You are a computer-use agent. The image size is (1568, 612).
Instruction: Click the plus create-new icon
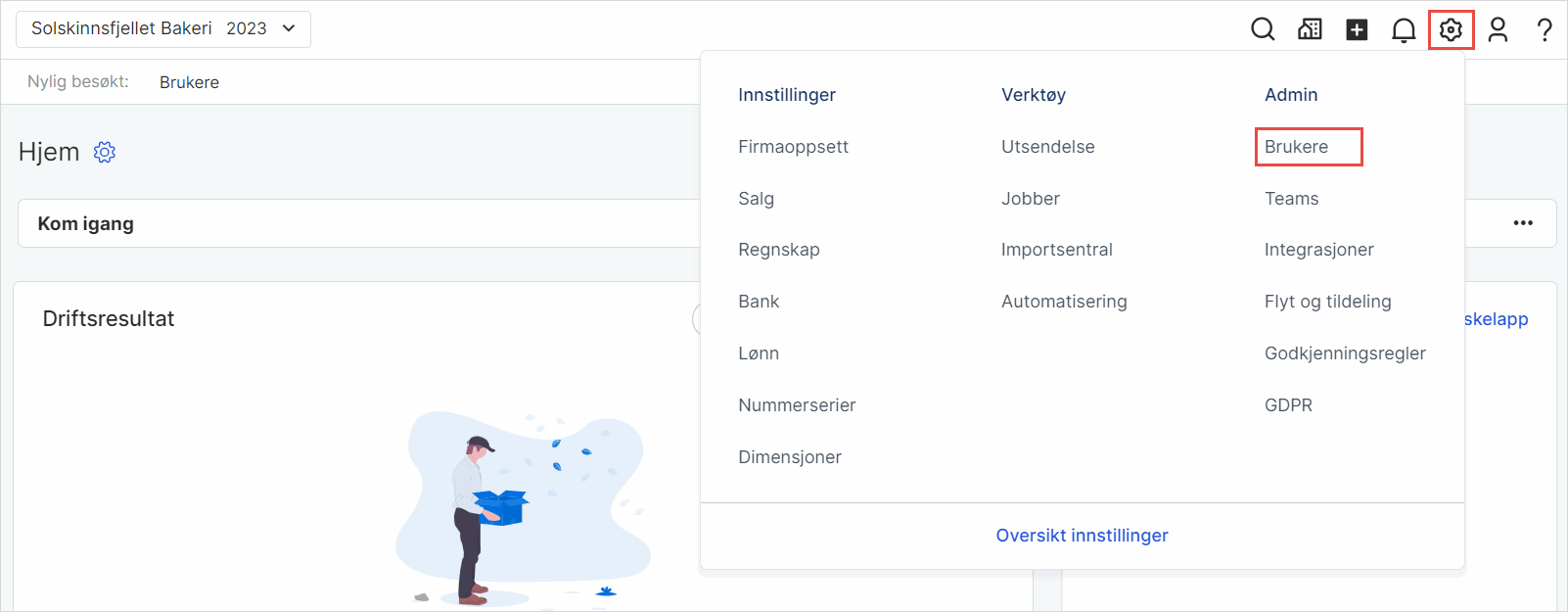[1357, 30]
